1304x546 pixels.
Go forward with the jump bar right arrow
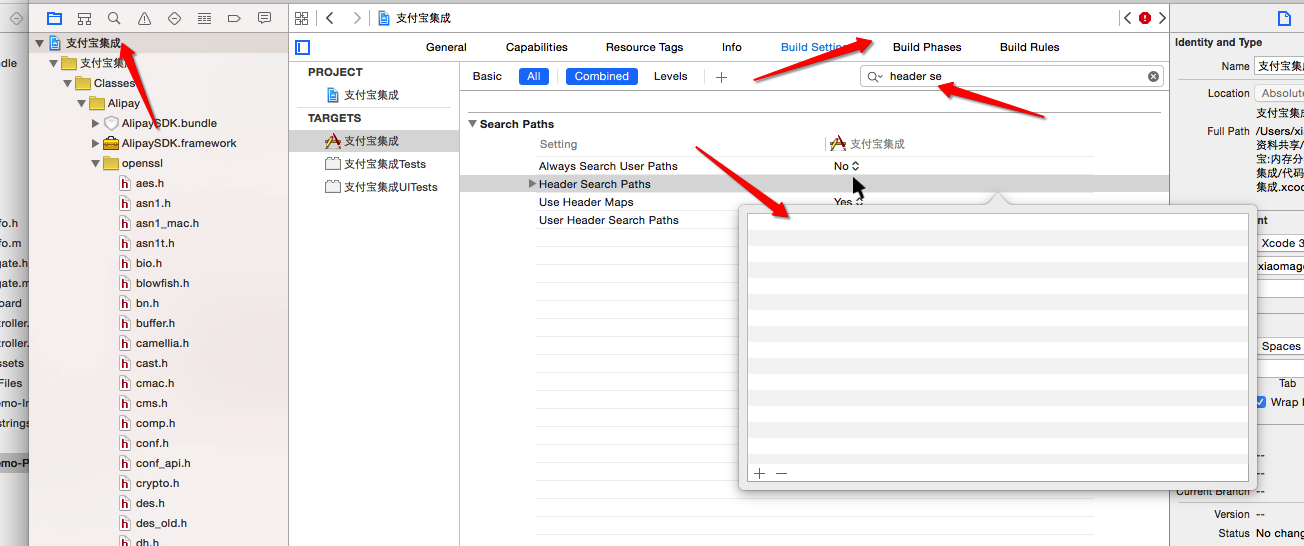357,18
